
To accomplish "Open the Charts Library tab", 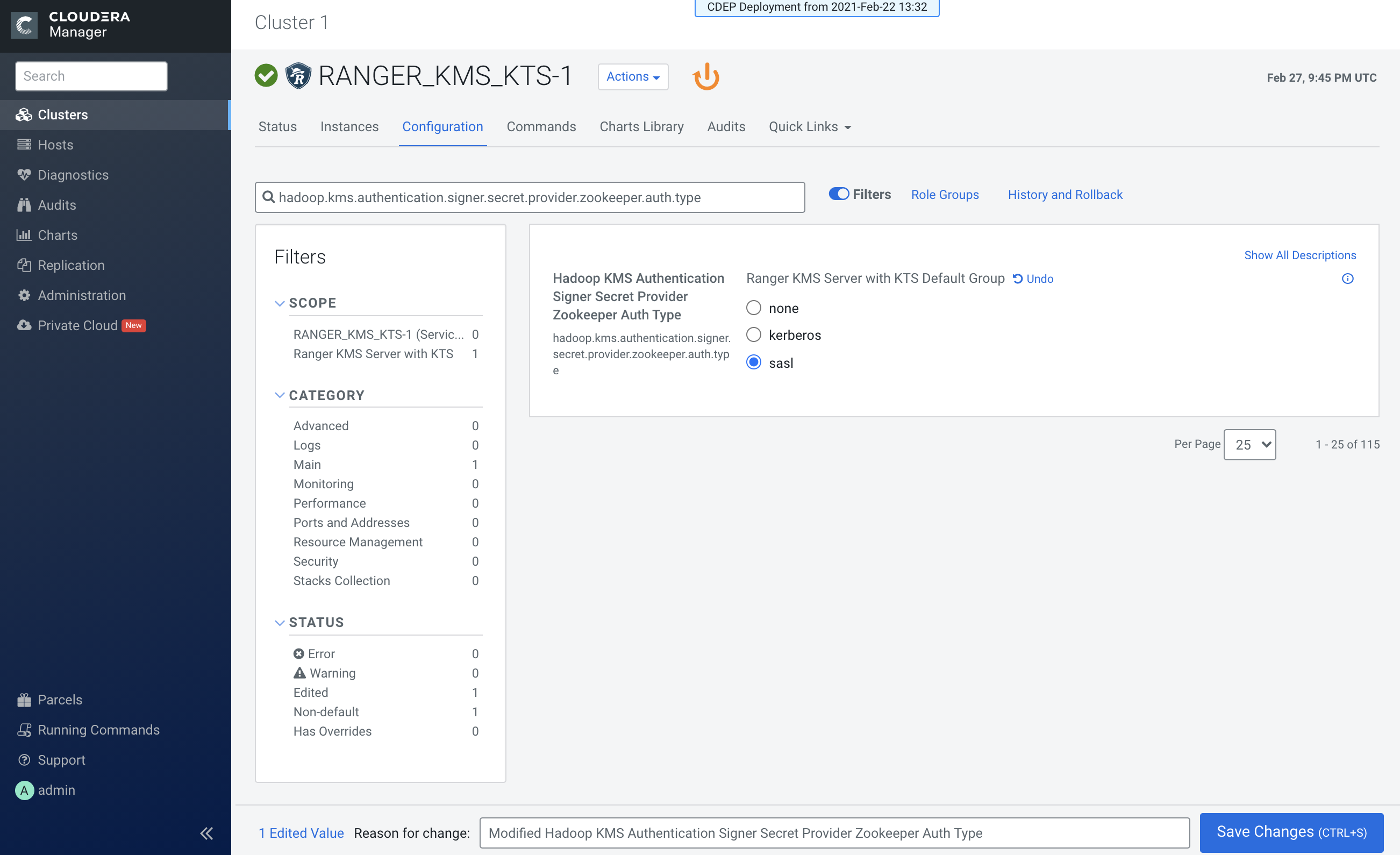I will point(641,127).
